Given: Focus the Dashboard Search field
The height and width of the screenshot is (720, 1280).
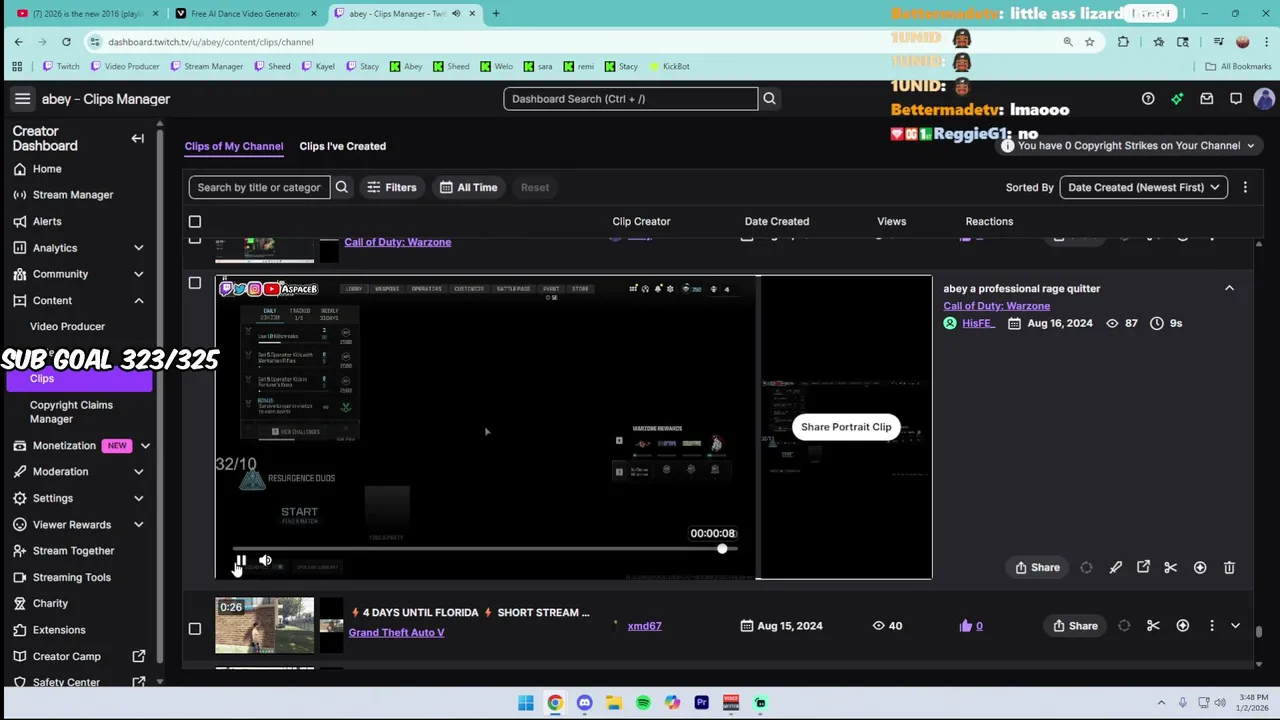Looking at the screenshot, I should [630, 99].
